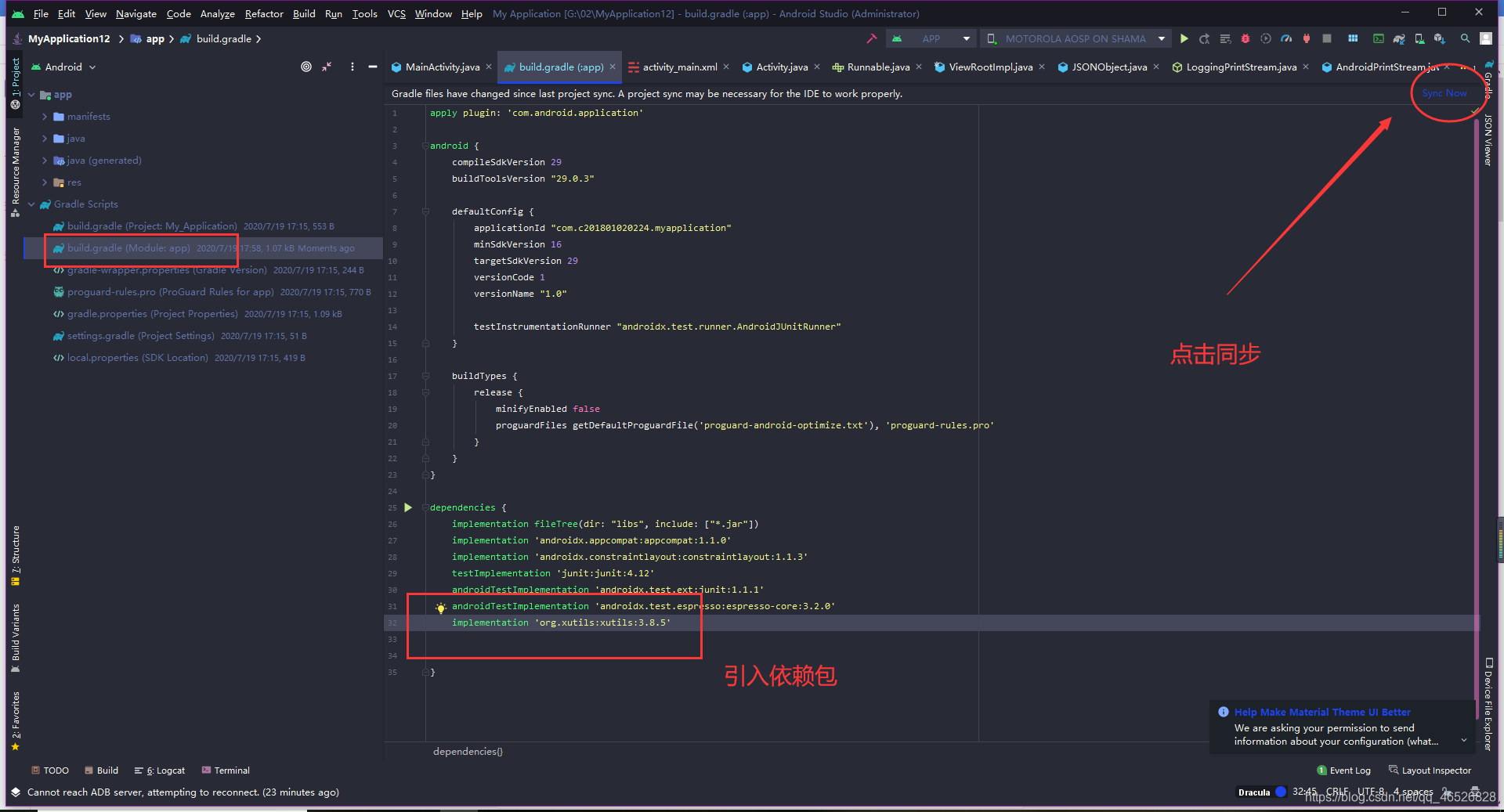
Task: Open the SDK Manager icon
Action: [x=1440, y=38]
